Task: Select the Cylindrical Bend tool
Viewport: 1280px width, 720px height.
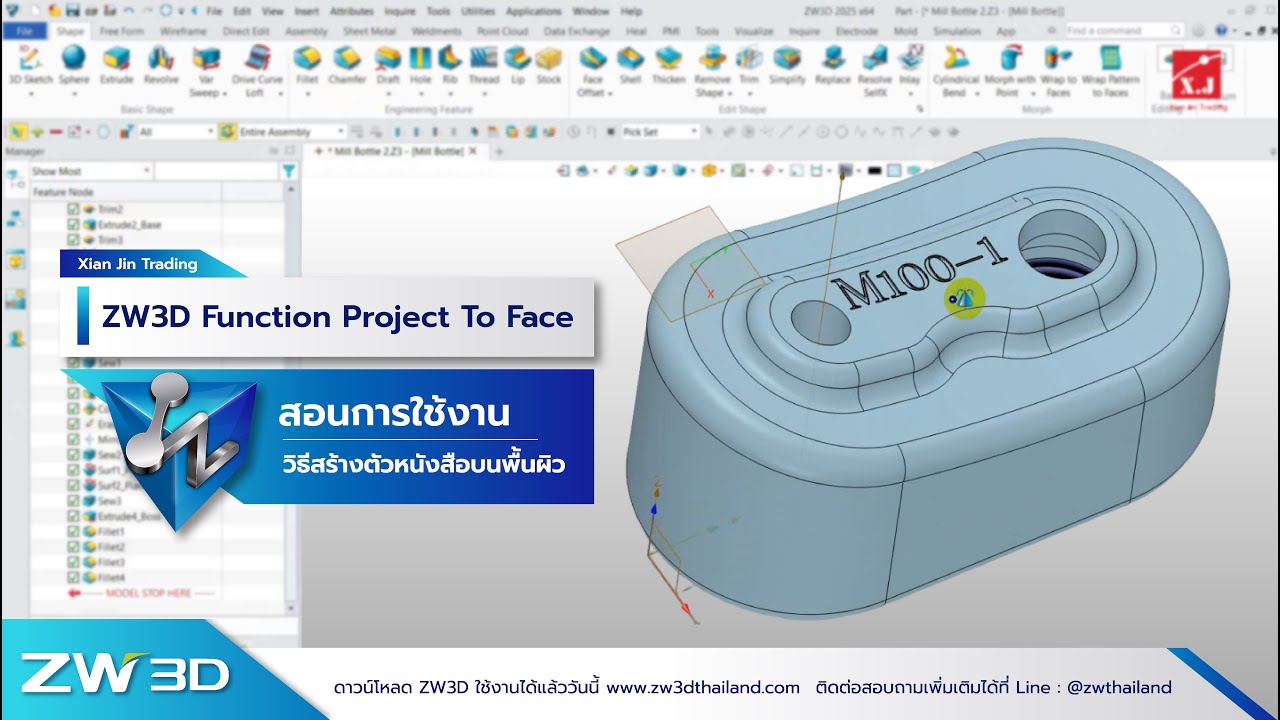Action: tap(955, 71)
